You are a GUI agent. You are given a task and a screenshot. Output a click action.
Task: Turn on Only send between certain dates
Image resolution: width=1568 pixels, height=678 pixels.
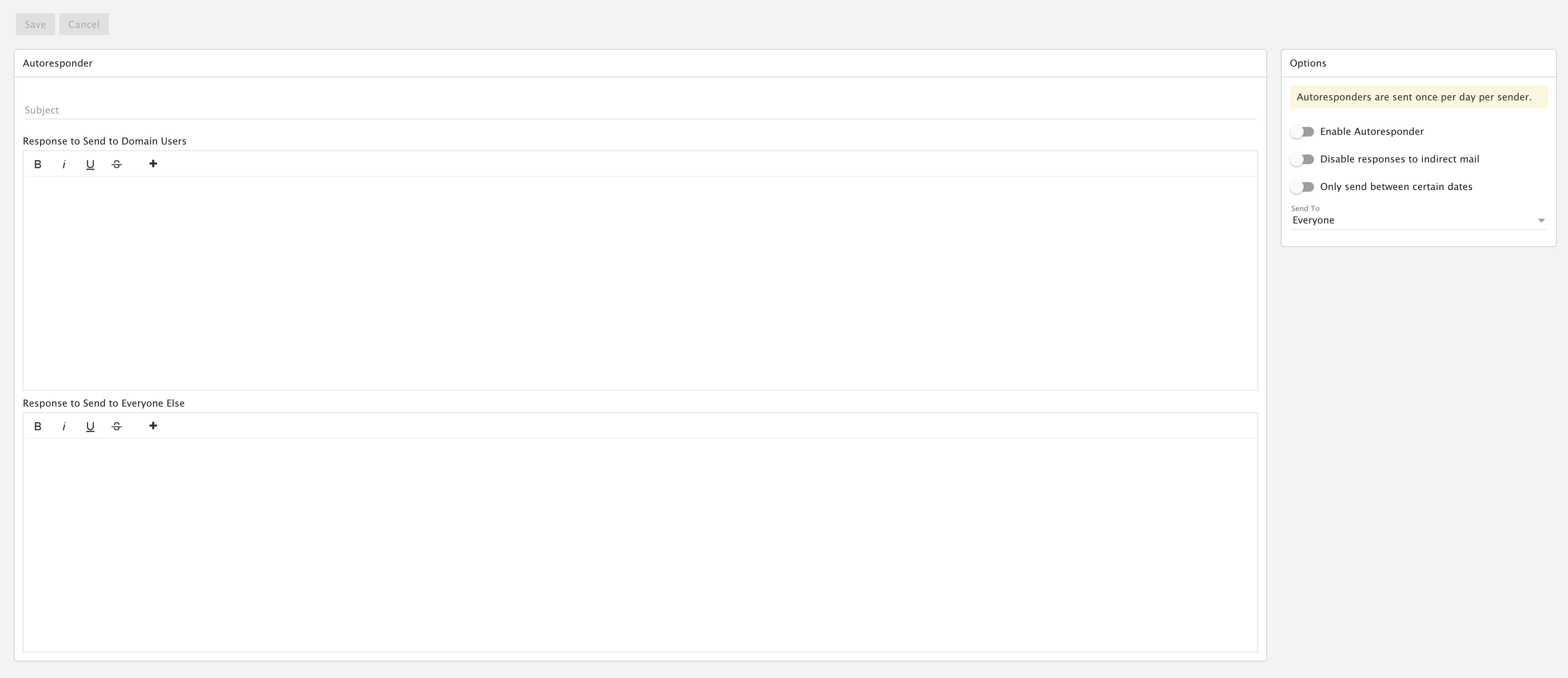coord(1302,187)
